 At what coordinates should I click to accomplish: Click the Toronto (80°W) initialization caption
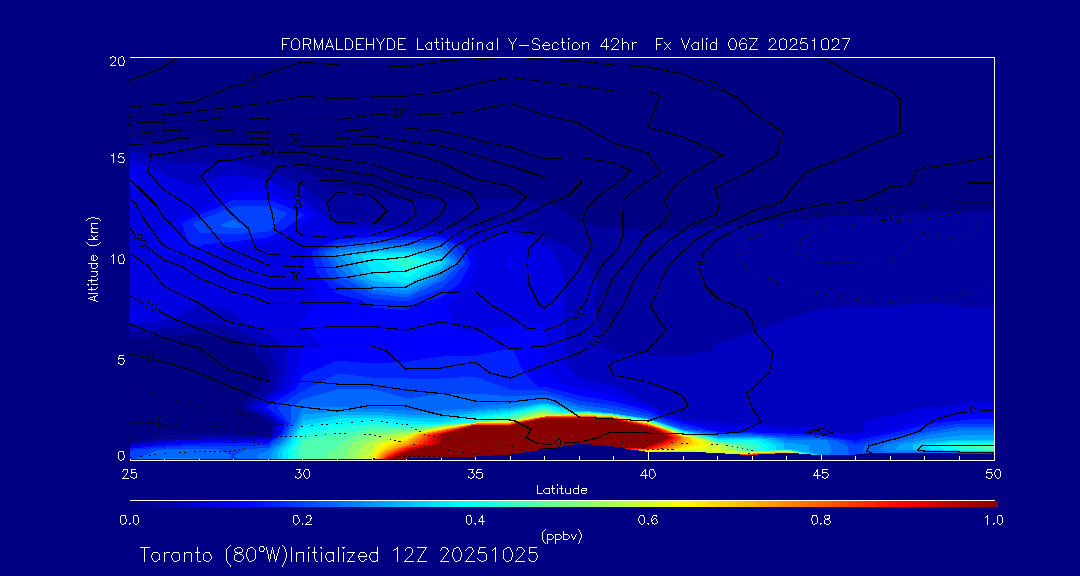(x=339, y=555)
